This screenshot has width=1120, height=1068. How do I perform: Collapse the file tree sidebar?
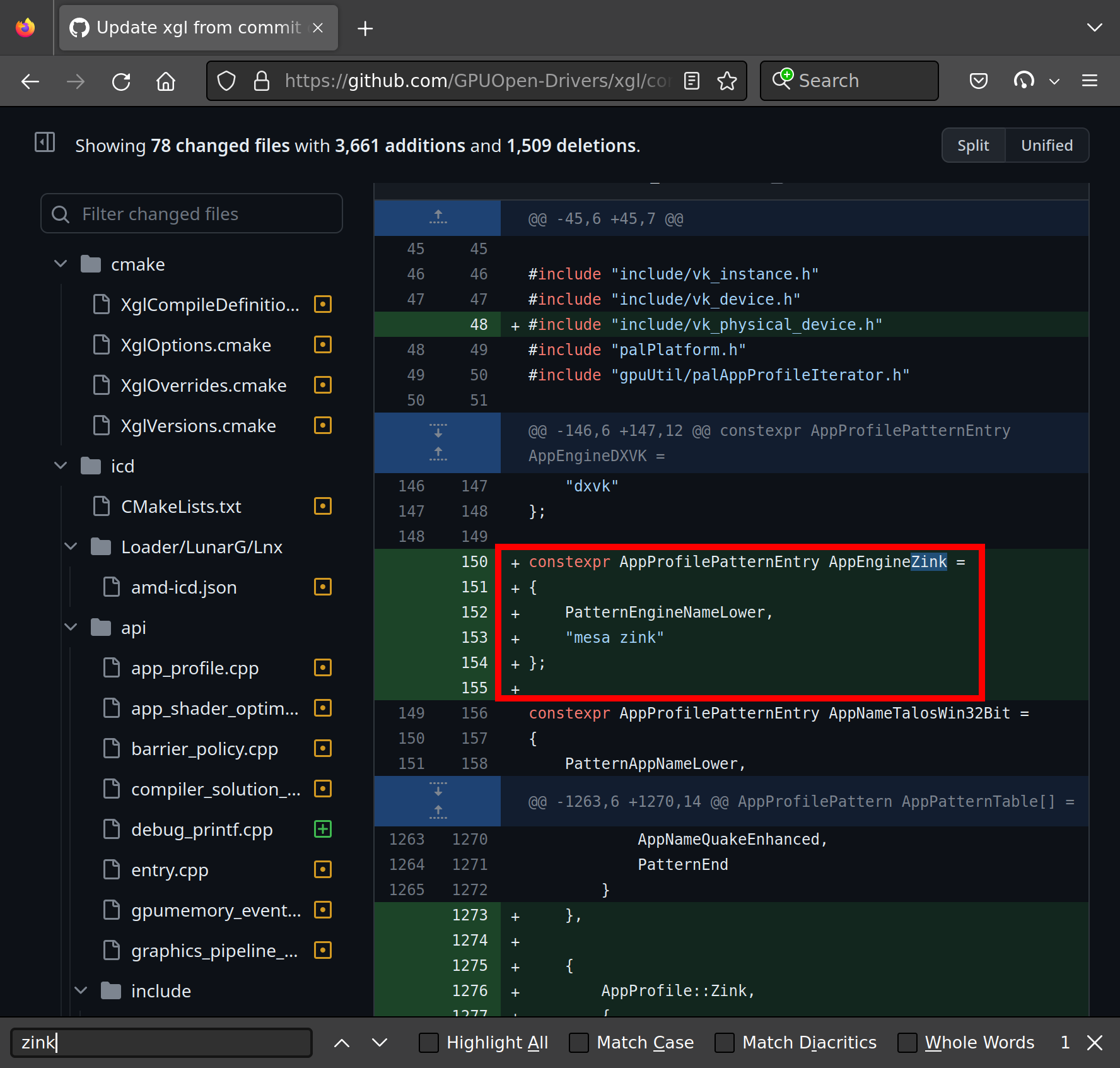(45, 143)
